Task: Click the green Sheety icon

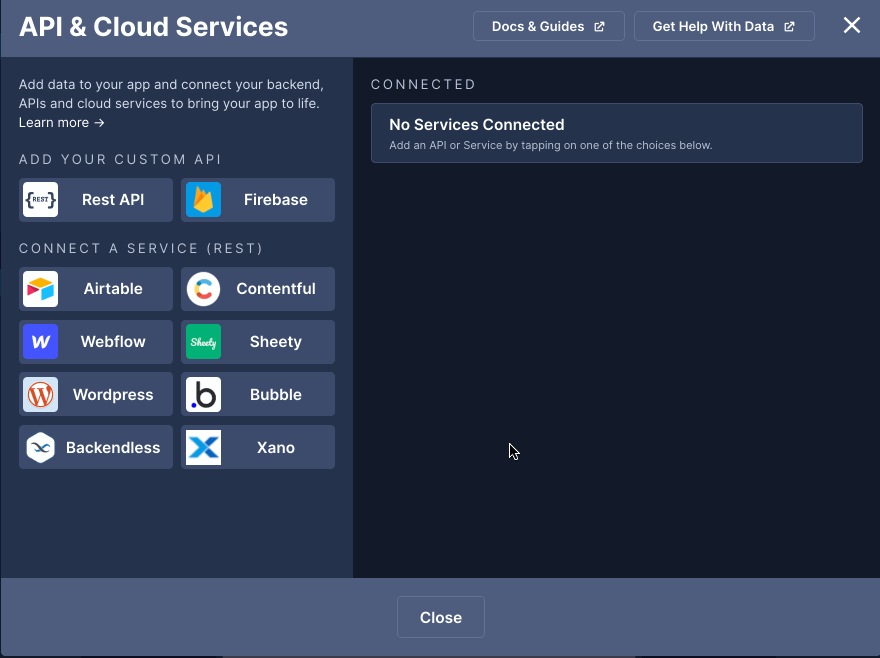Action: pyautogui.click(x=203, y=342)
